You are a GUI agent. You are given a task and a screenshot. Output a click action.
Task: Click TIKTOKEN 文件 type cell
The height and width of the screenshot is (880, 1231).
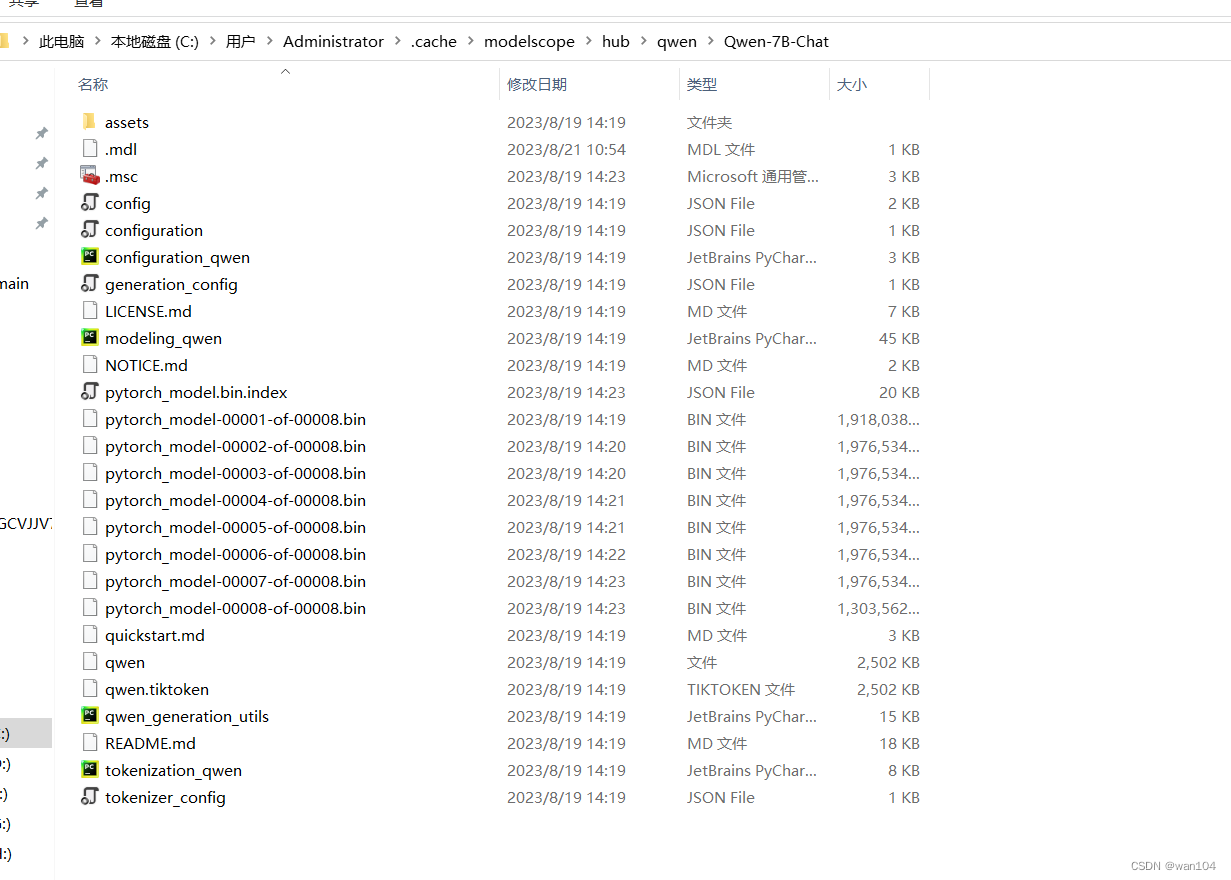click(741, 689)
